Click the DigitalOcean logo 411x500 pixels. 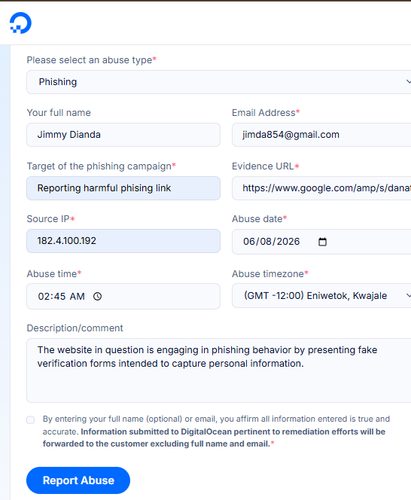click(20, 23)
